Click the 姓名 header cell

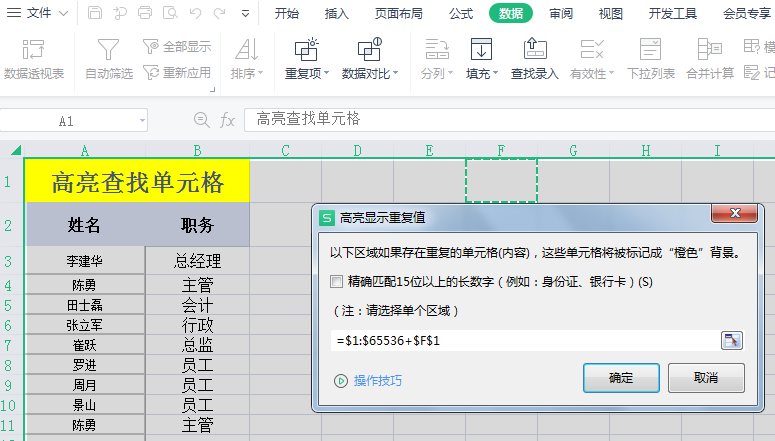(x=85, y=225)
